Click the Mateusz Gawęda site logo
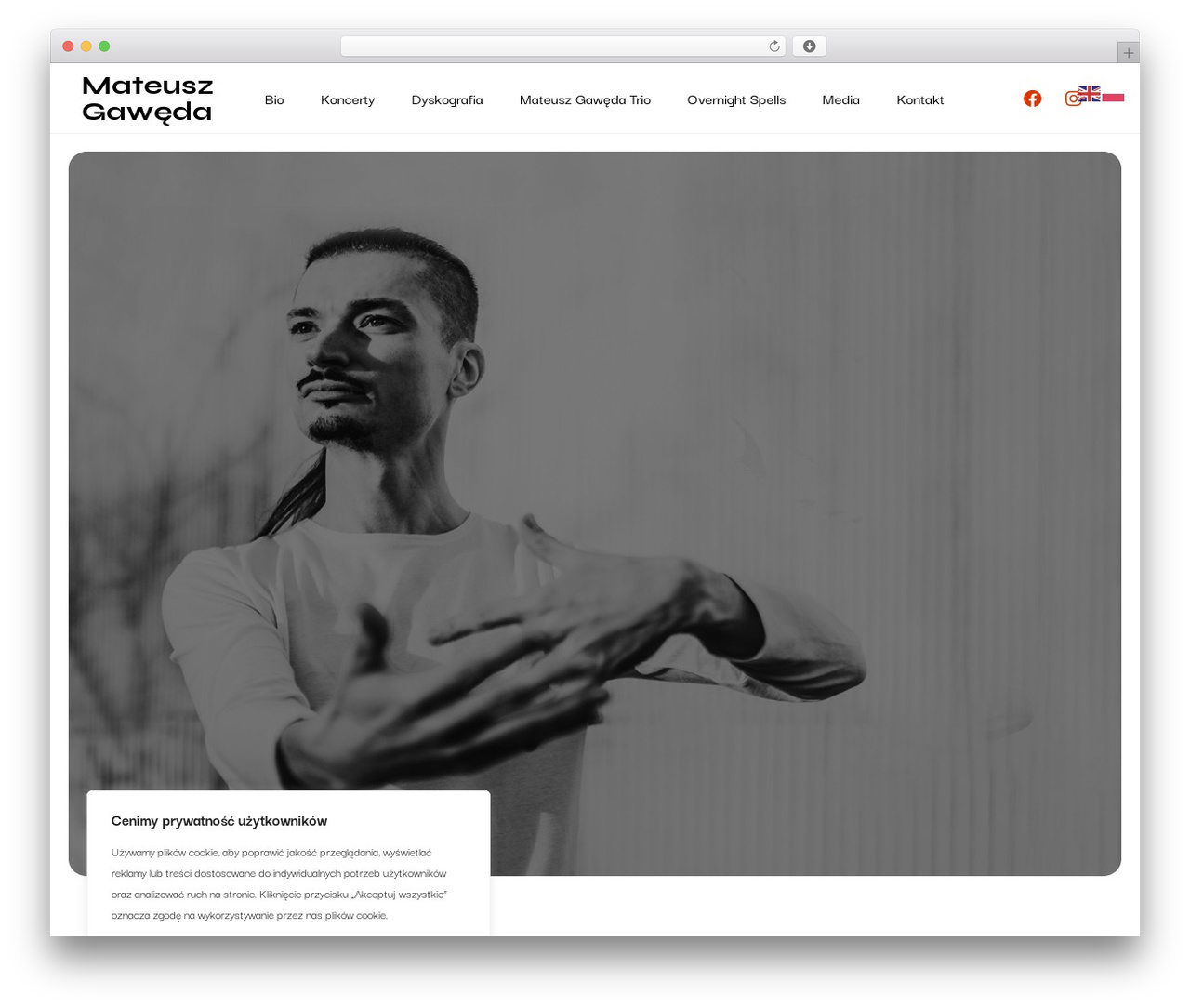 [148, 99]
